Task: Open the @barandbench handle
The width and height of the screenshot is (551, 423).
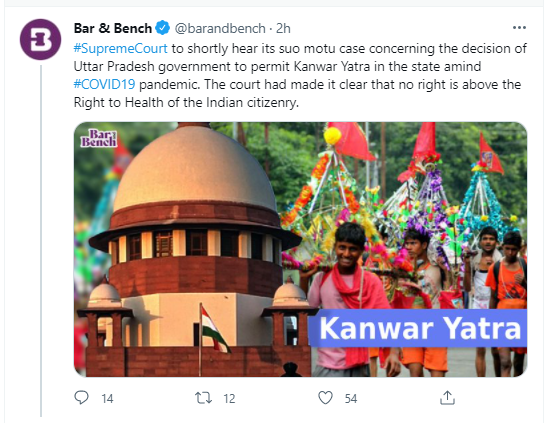Action: tap(220, 28)
